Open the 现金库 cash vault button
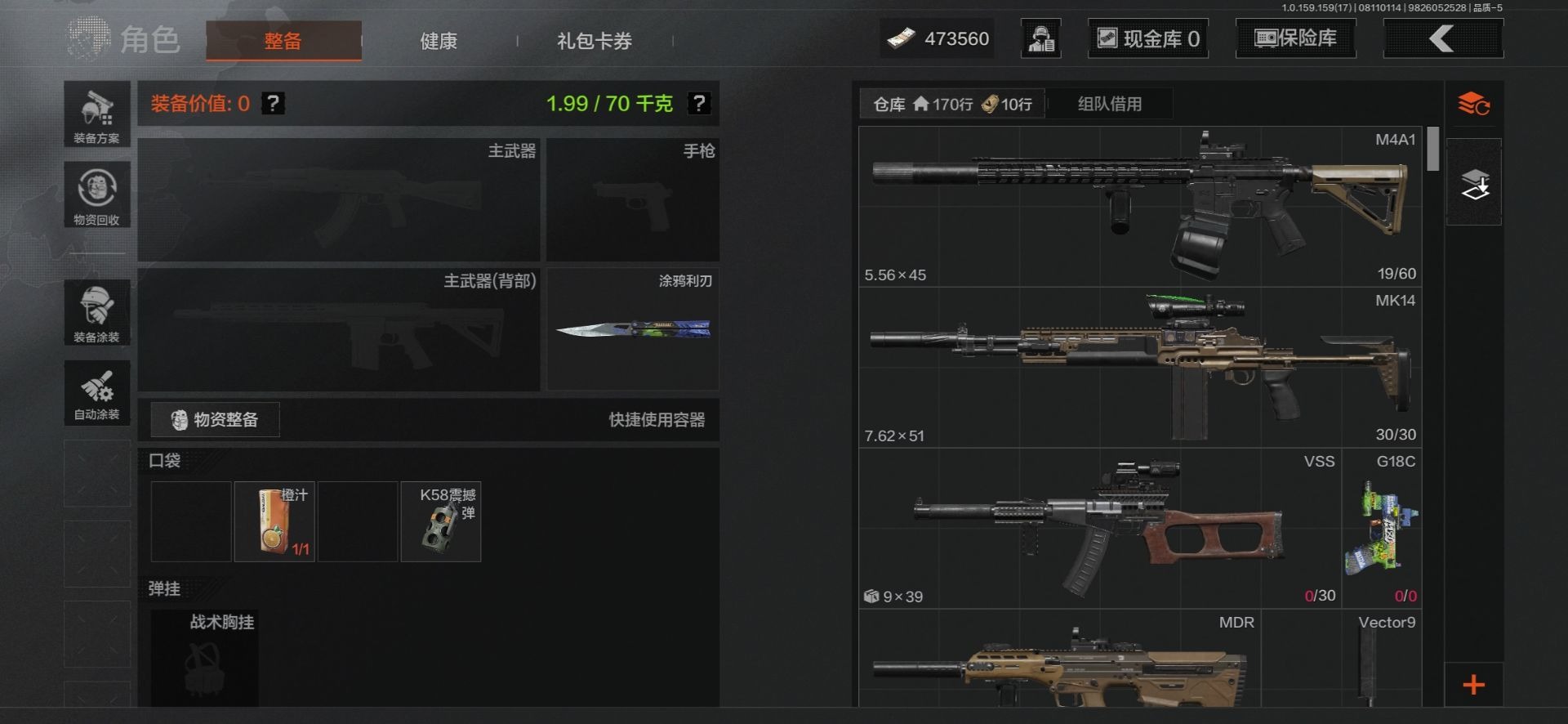1568x724 pixels. pyautogui.click(x=1148, y=38)
